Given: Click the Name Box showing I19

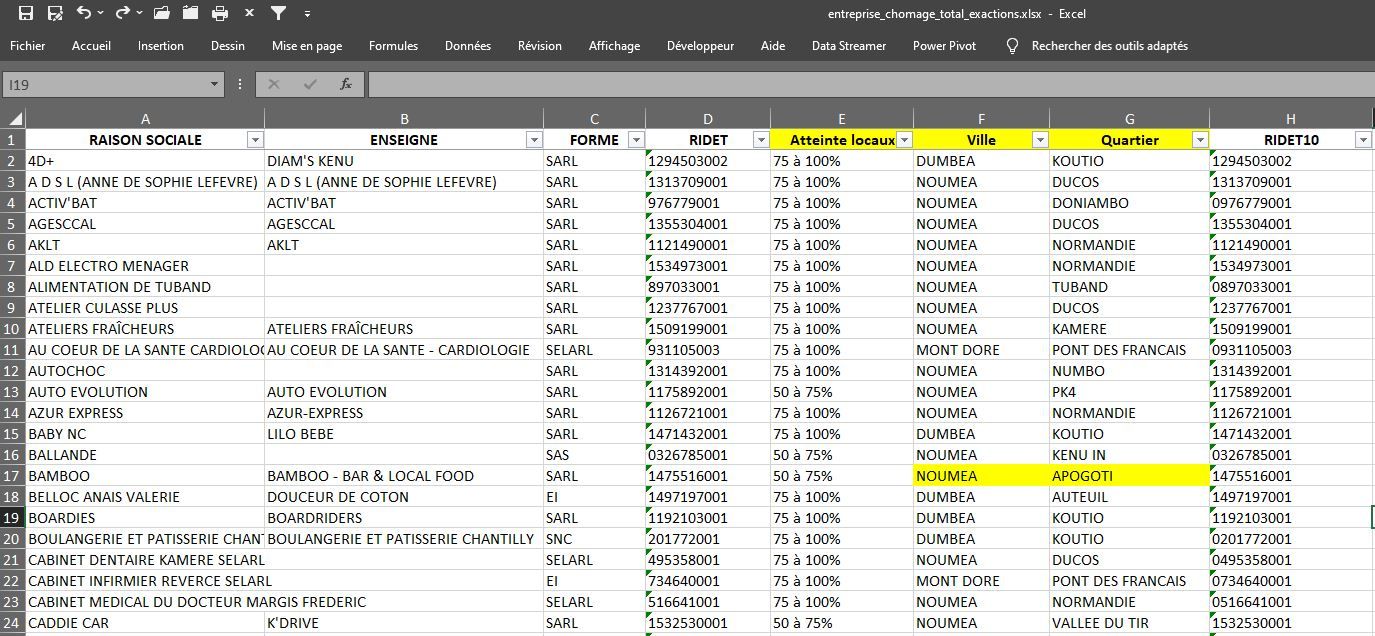Looking at the screenshot, I should (105, 85).
